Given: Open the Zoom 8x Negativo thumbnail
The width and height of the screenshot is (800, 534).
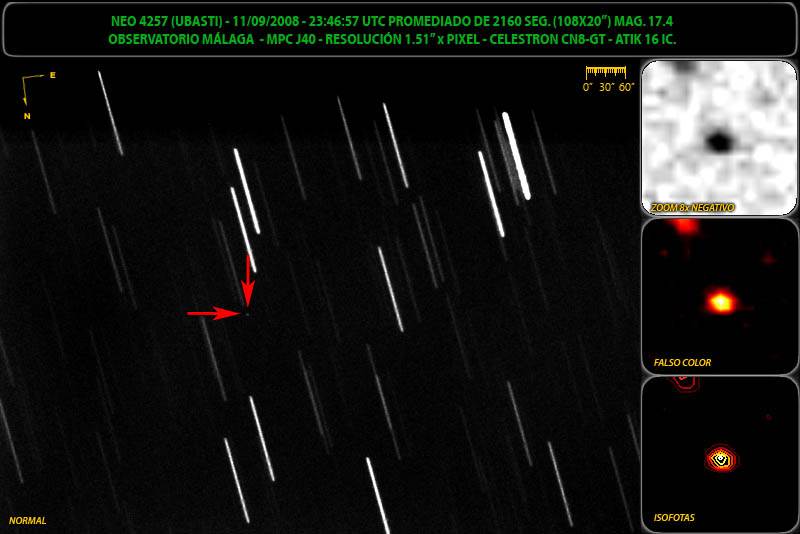Looking at the screenshot, I should click(719, 138).
